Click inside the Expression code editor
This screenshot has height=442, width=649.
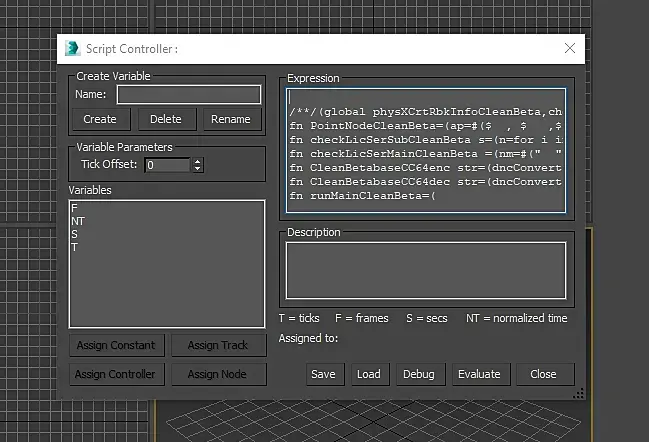click(426, 150)
